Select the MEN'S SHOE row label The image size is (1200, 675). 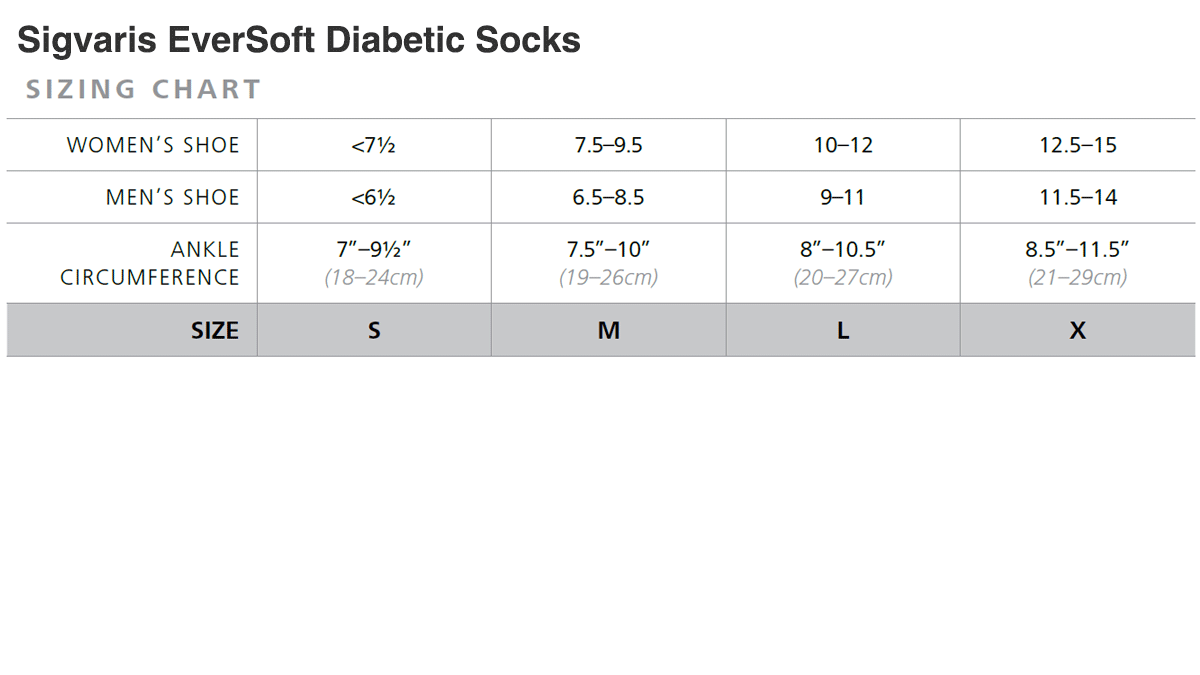click(173, 197)
